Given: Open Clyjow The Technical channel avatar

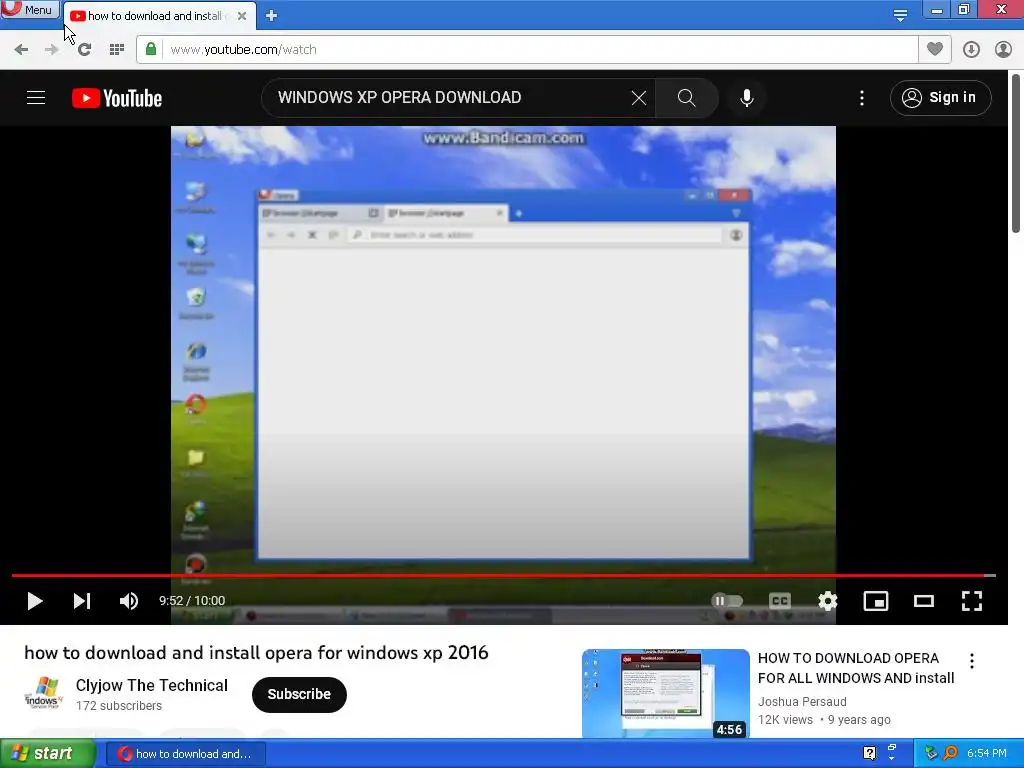Looking at the screenshot, I should tap(44, 694).
